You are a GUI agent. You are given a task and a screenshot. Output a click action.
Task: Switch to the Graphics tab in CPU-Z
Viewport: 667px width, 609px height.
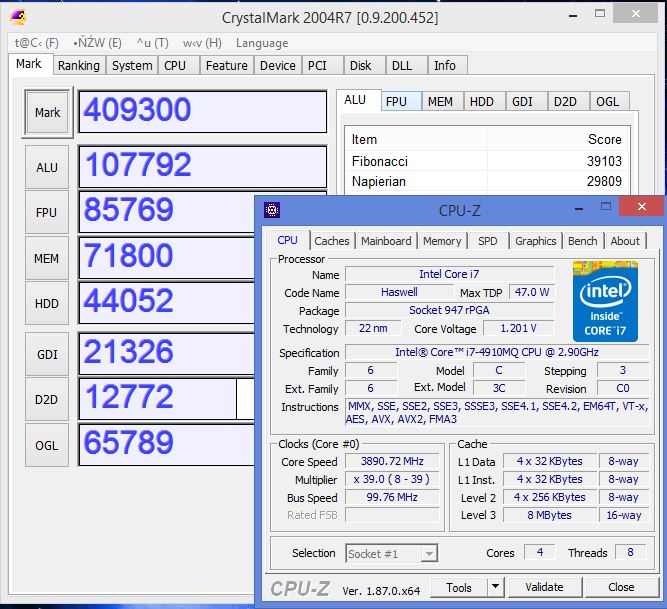536,241
